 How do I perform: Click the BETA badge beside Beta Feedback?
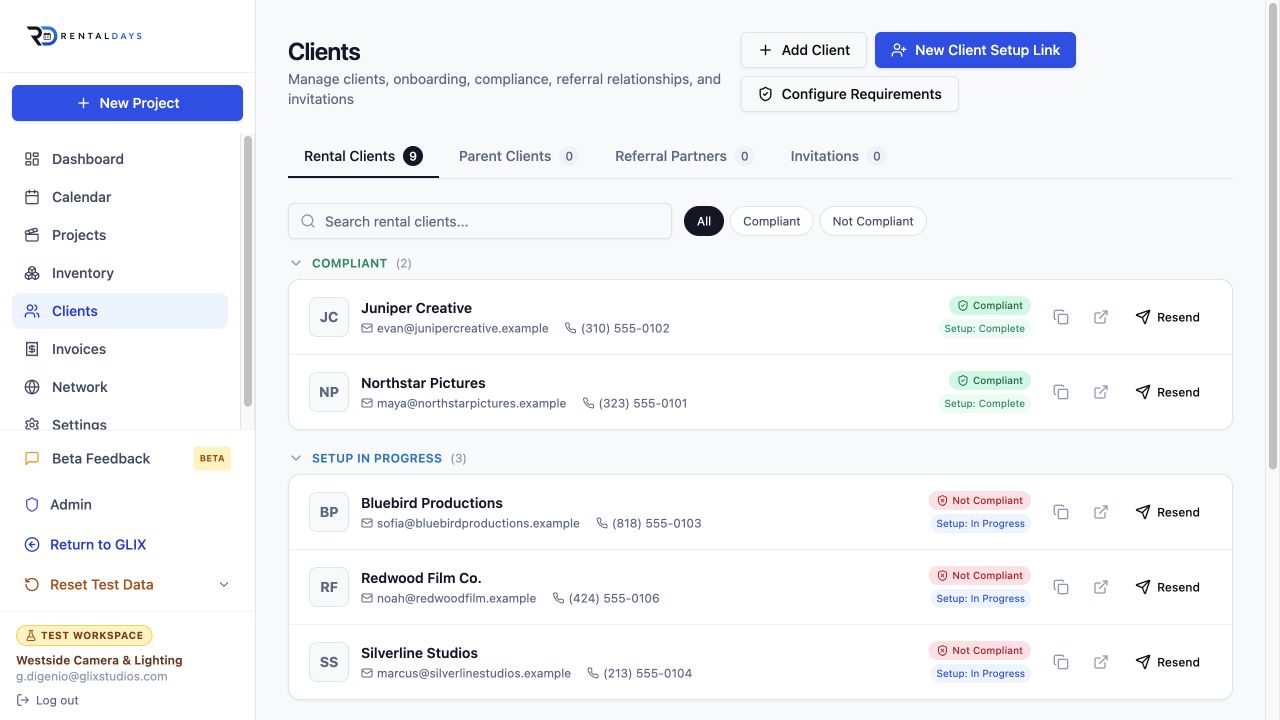click(x=212, y=459)
